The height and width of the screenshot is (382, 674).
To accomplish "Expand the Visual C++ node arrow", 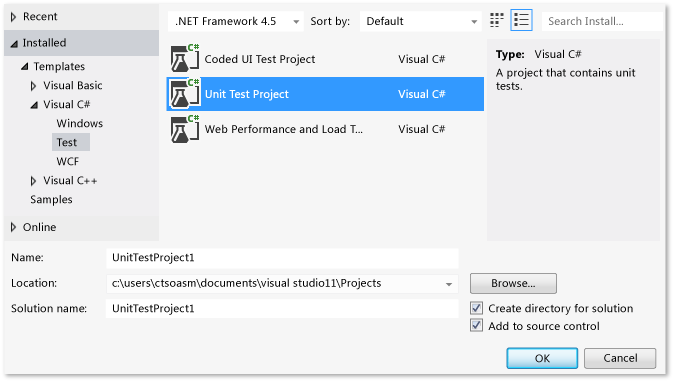I will [x=34, y=181].
